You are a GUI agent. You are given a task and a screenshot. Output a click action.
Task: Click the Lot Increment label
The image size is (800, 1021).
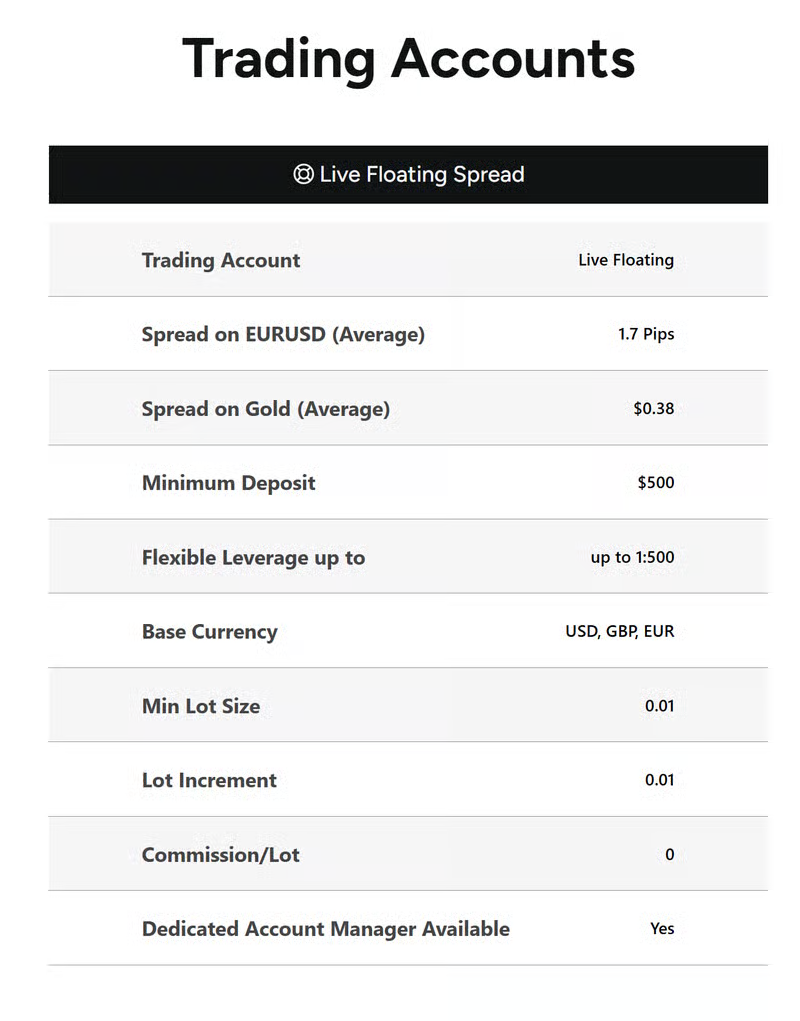(209, 780)
